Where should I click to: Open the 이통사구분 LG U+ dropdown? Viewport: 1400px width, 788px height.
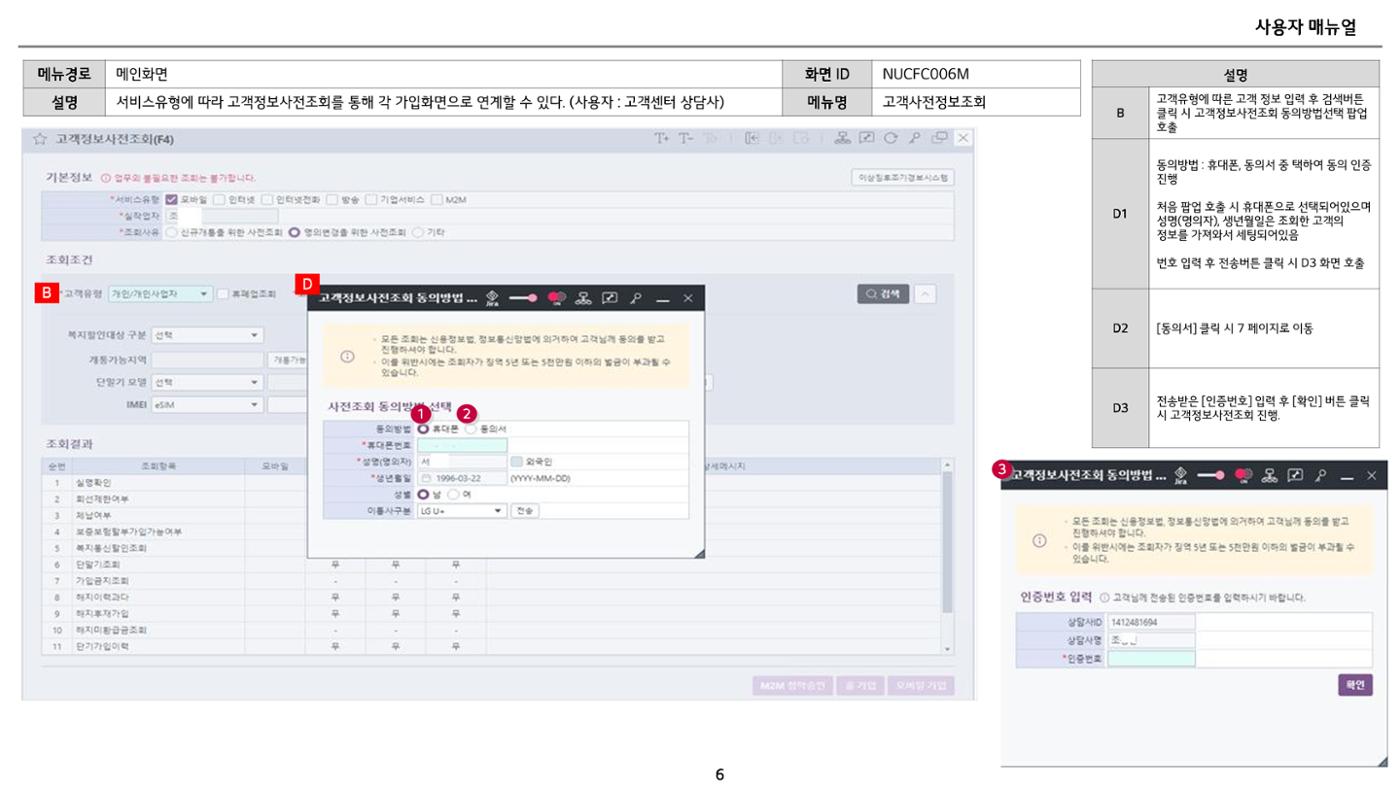click(463, 510)
